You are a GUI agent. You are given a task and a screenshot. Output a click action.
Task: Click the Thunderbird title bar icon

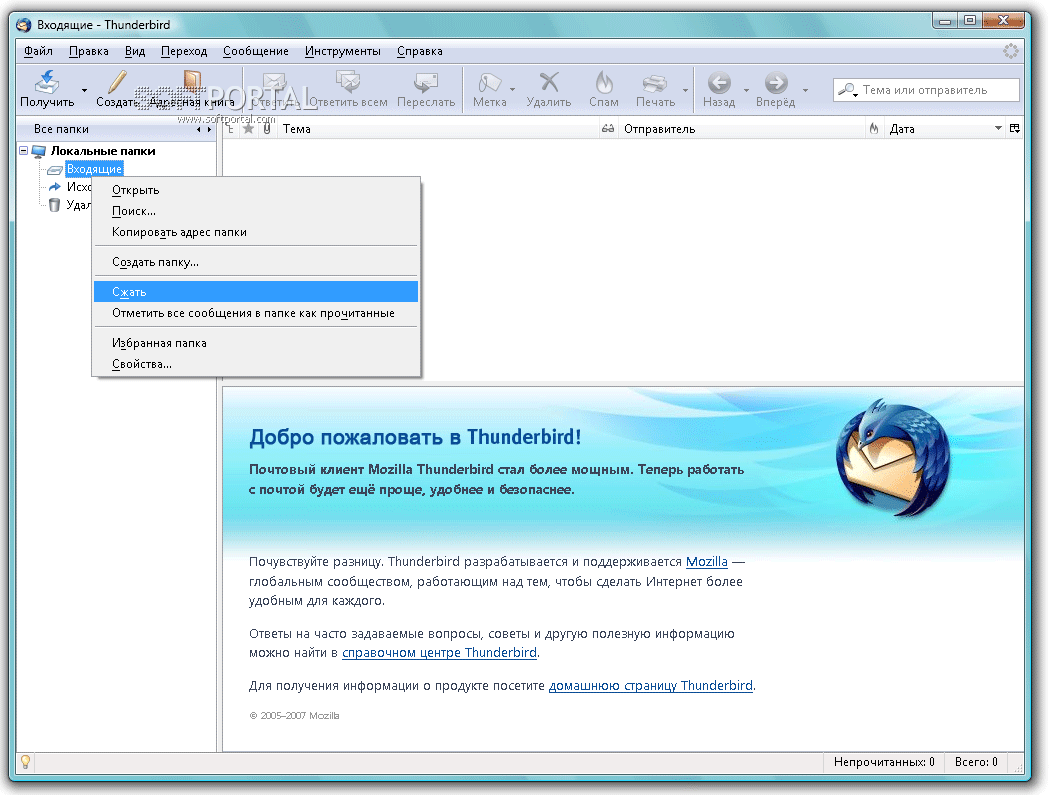(x=24, y=25)
